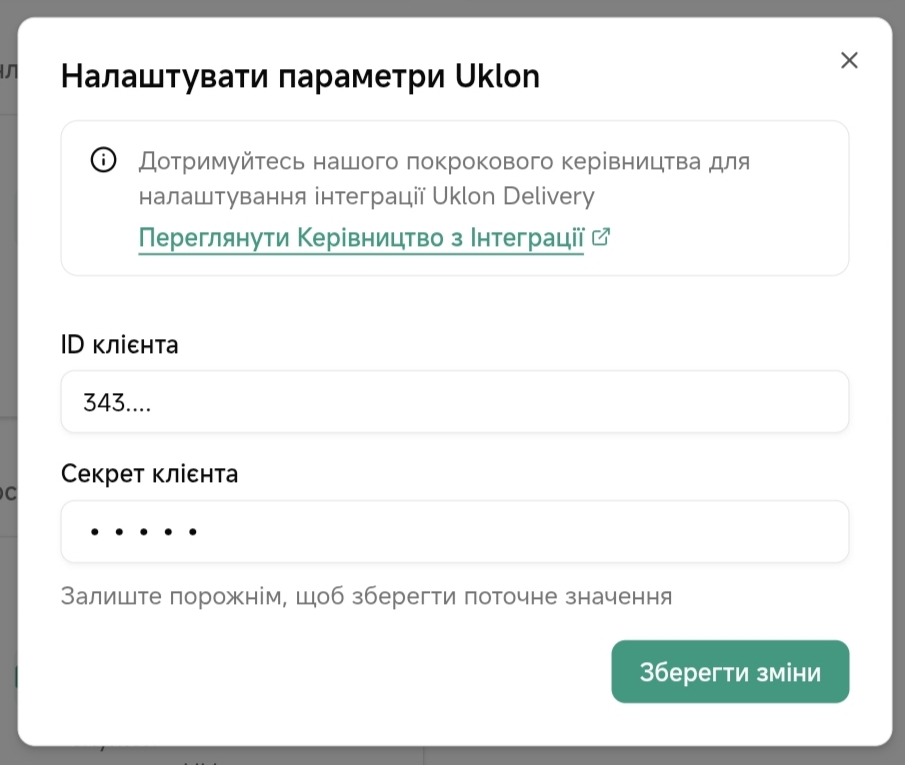Click the external link arrow icon
The width and height of the screenshot is (905, 765).
[x=601, y=238]
